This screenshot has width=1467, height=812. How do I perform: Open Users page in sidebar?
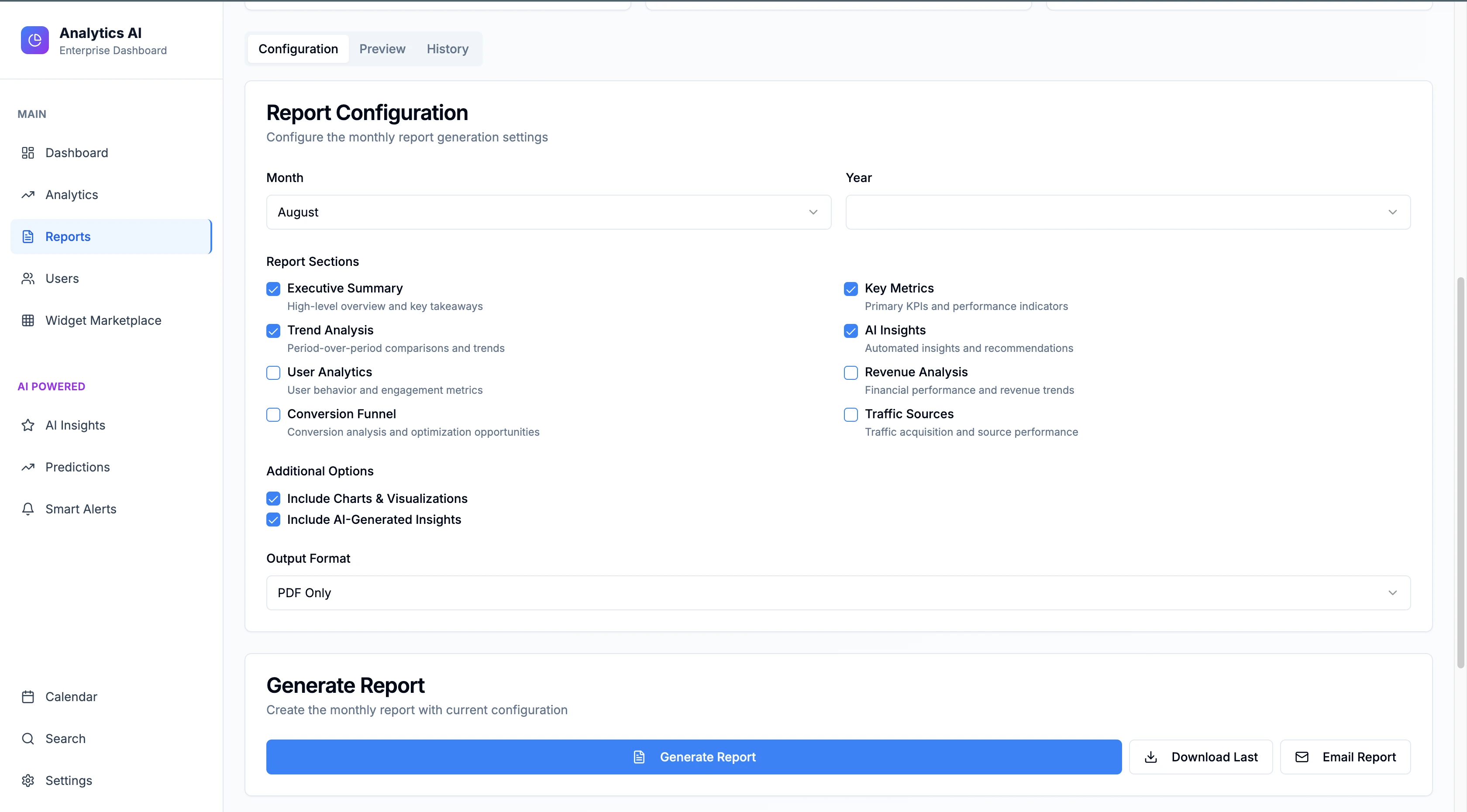point(111,279)
